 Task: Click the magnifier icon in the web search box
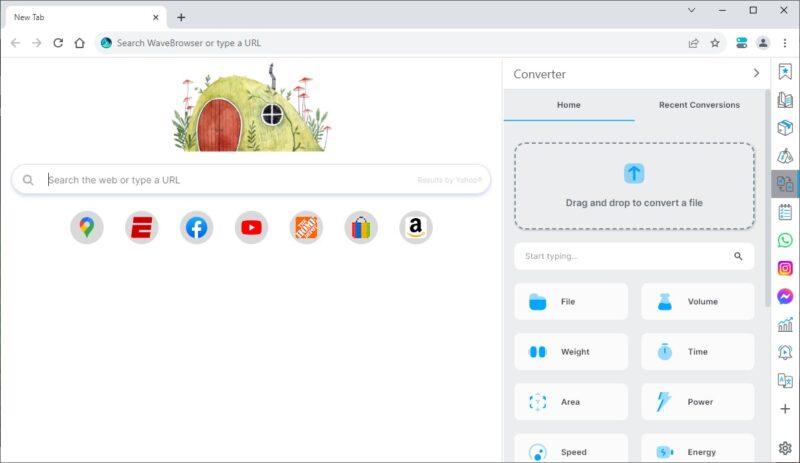[28, 180]
